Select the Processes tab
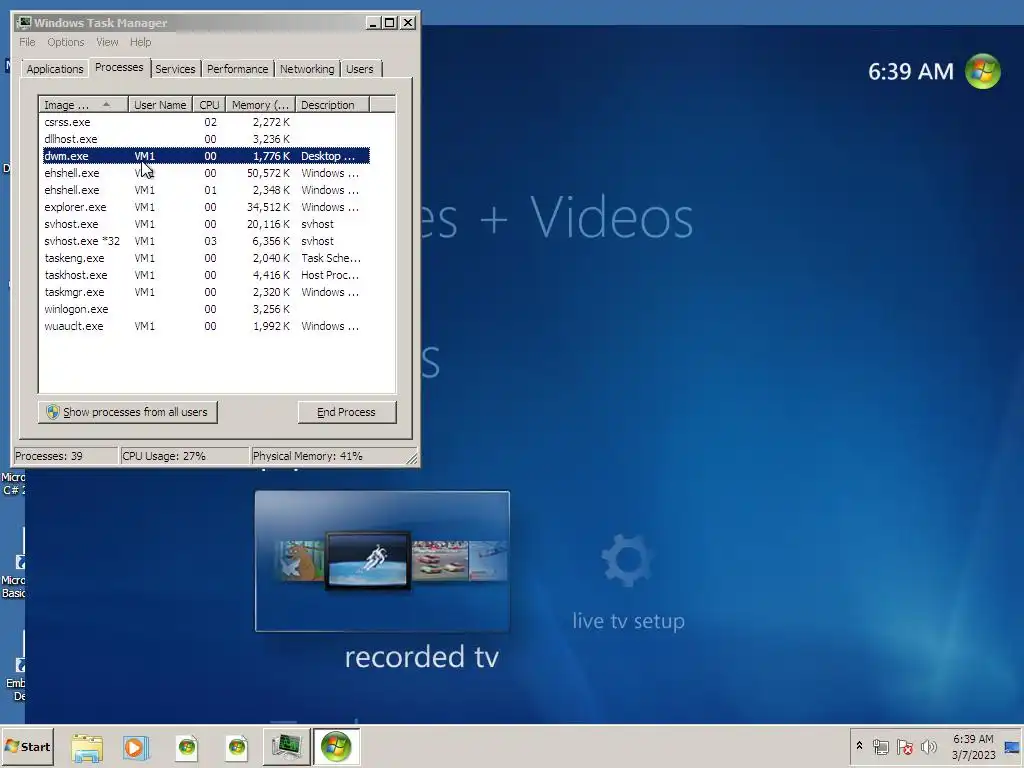Image resolution: width=1024 pixels, height=768 pixels. [x=119, y=67]
